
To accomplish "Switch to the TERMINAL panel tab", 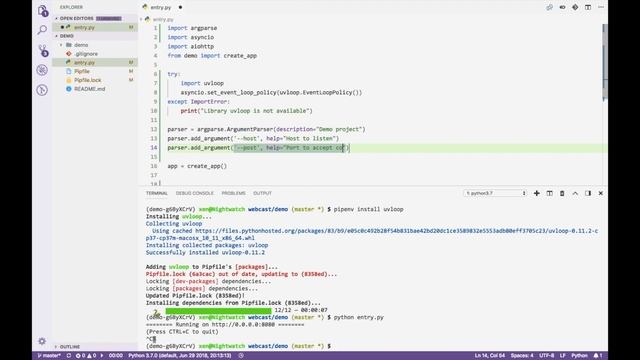I will coord(157,193).
